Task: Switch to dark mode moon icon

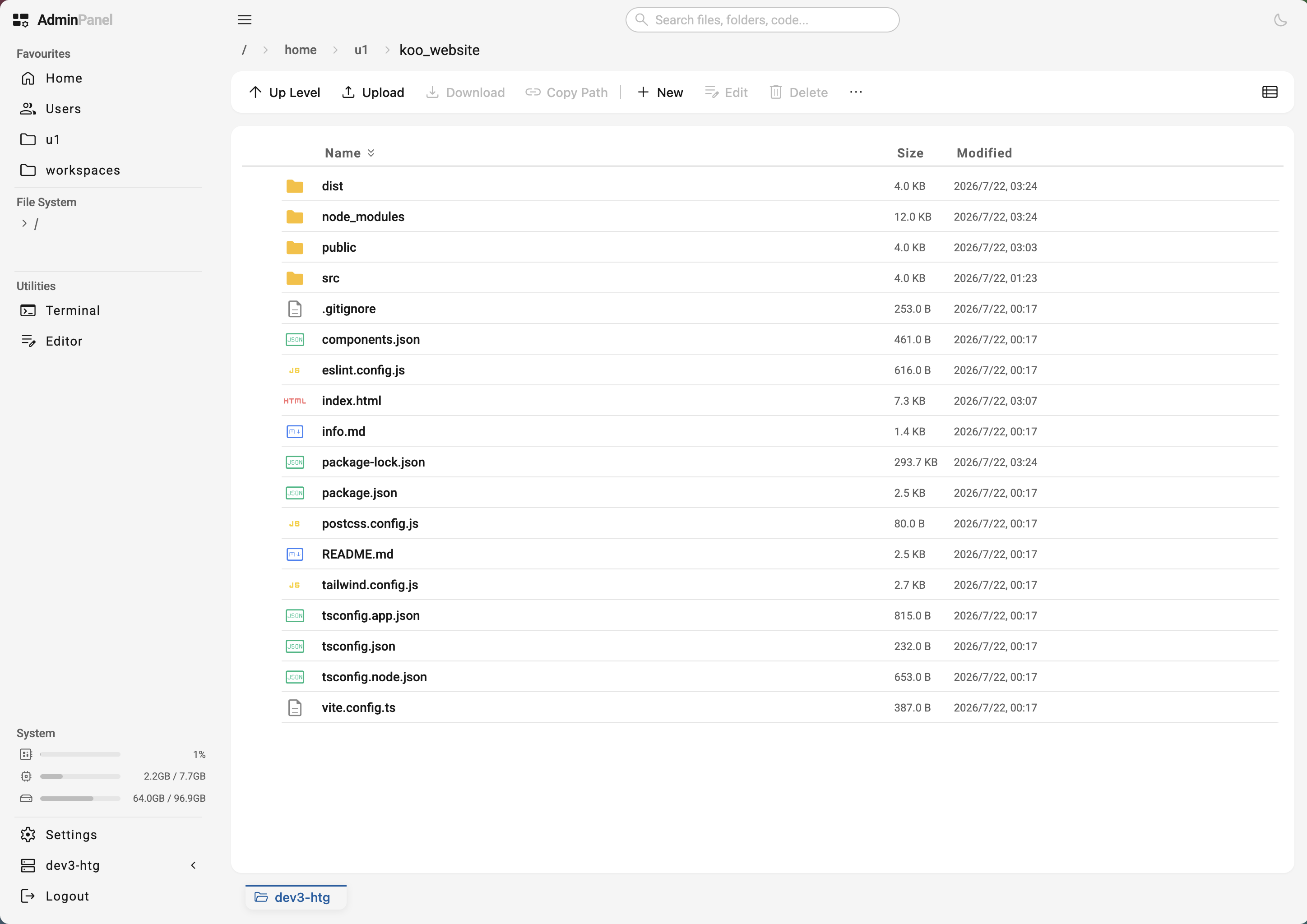Action: (1280, 20)
